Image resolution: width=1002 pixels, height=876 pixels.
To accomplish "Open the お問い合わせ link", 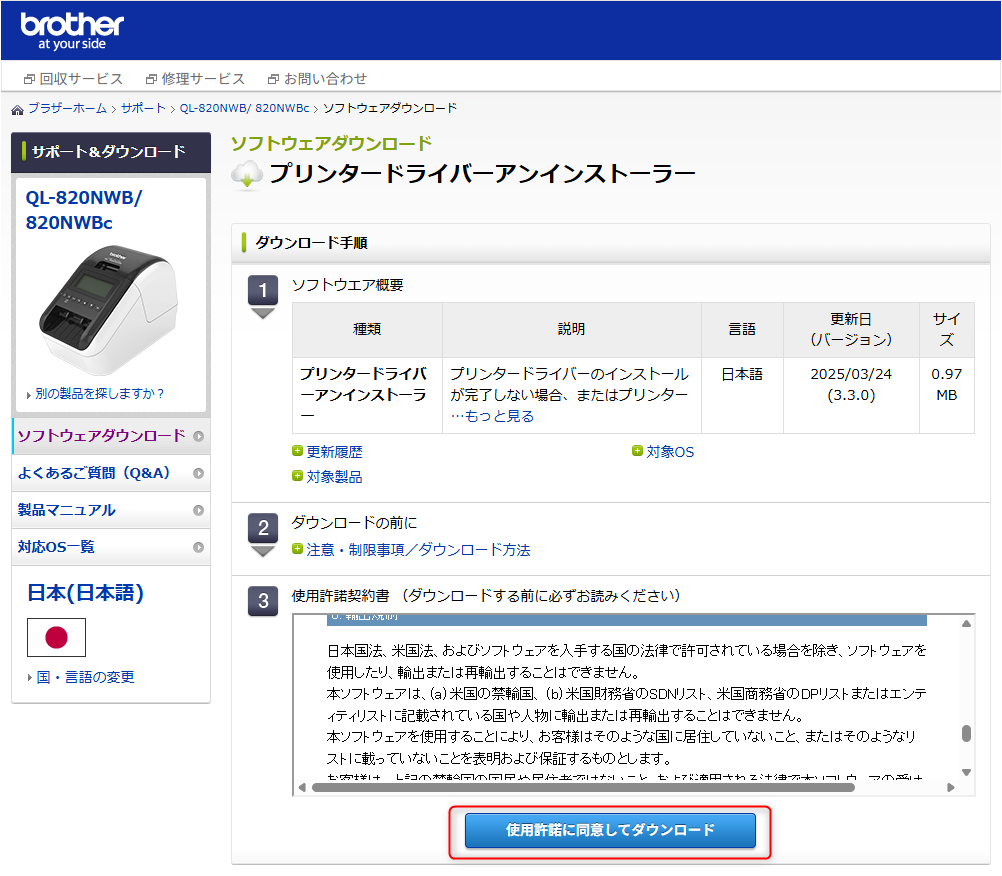I will [317, 79].
